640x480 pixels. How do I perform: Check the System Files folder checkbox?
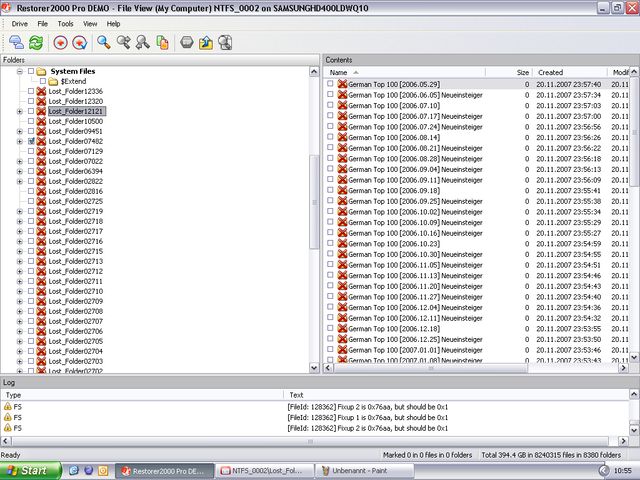(x=31, y=71)
